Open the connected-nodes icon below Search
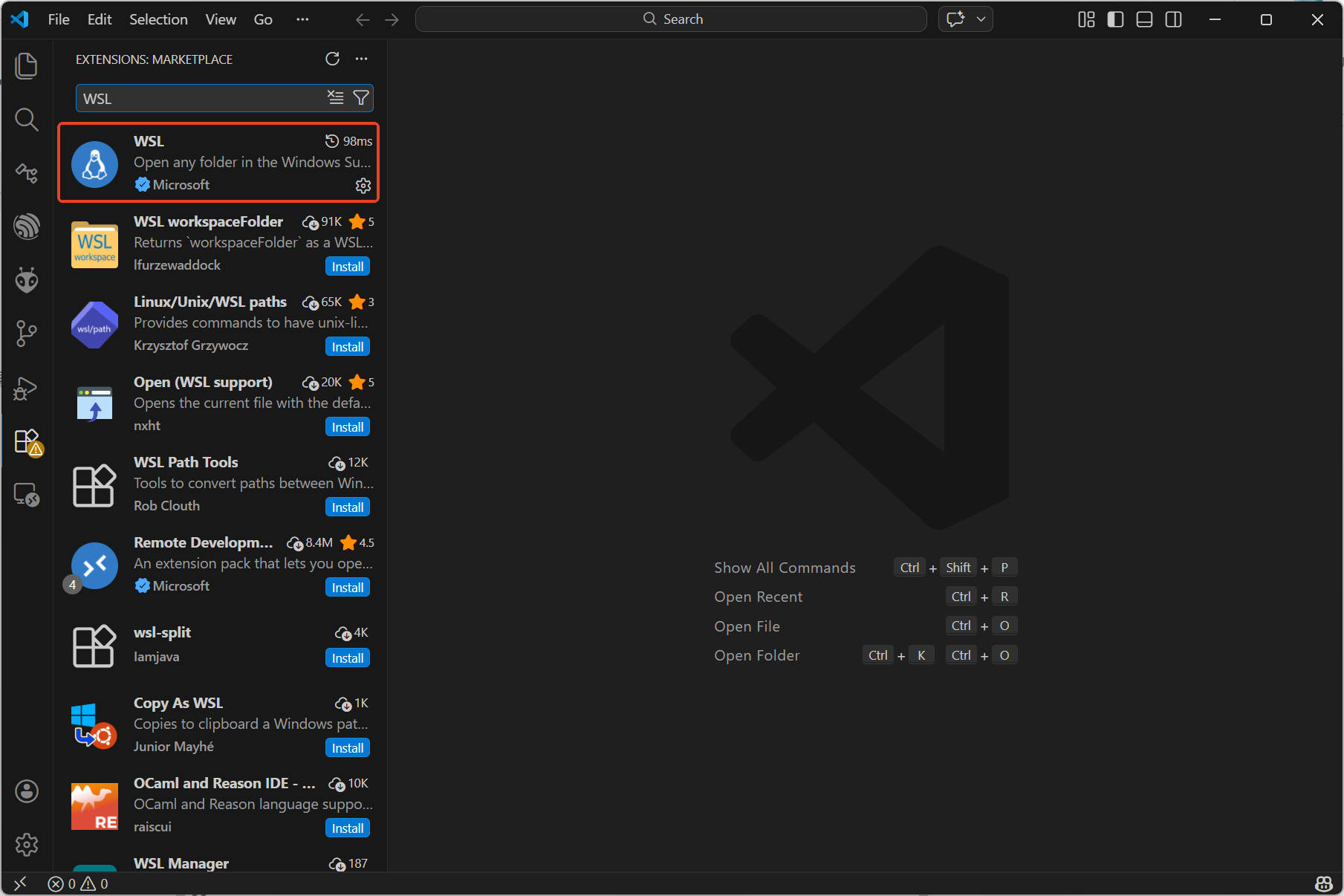This screenshot has width=1344, height=896. coord(27,173)
